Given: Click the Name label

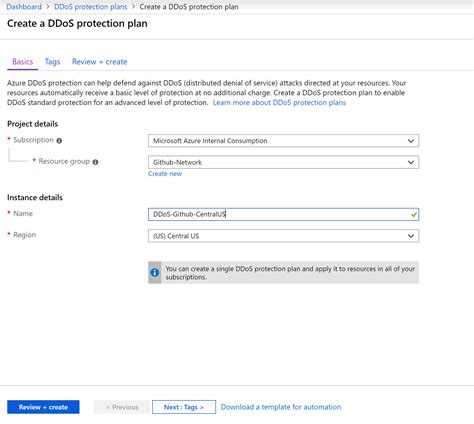Looking at the screenshot, I should (x=23, y=214).
